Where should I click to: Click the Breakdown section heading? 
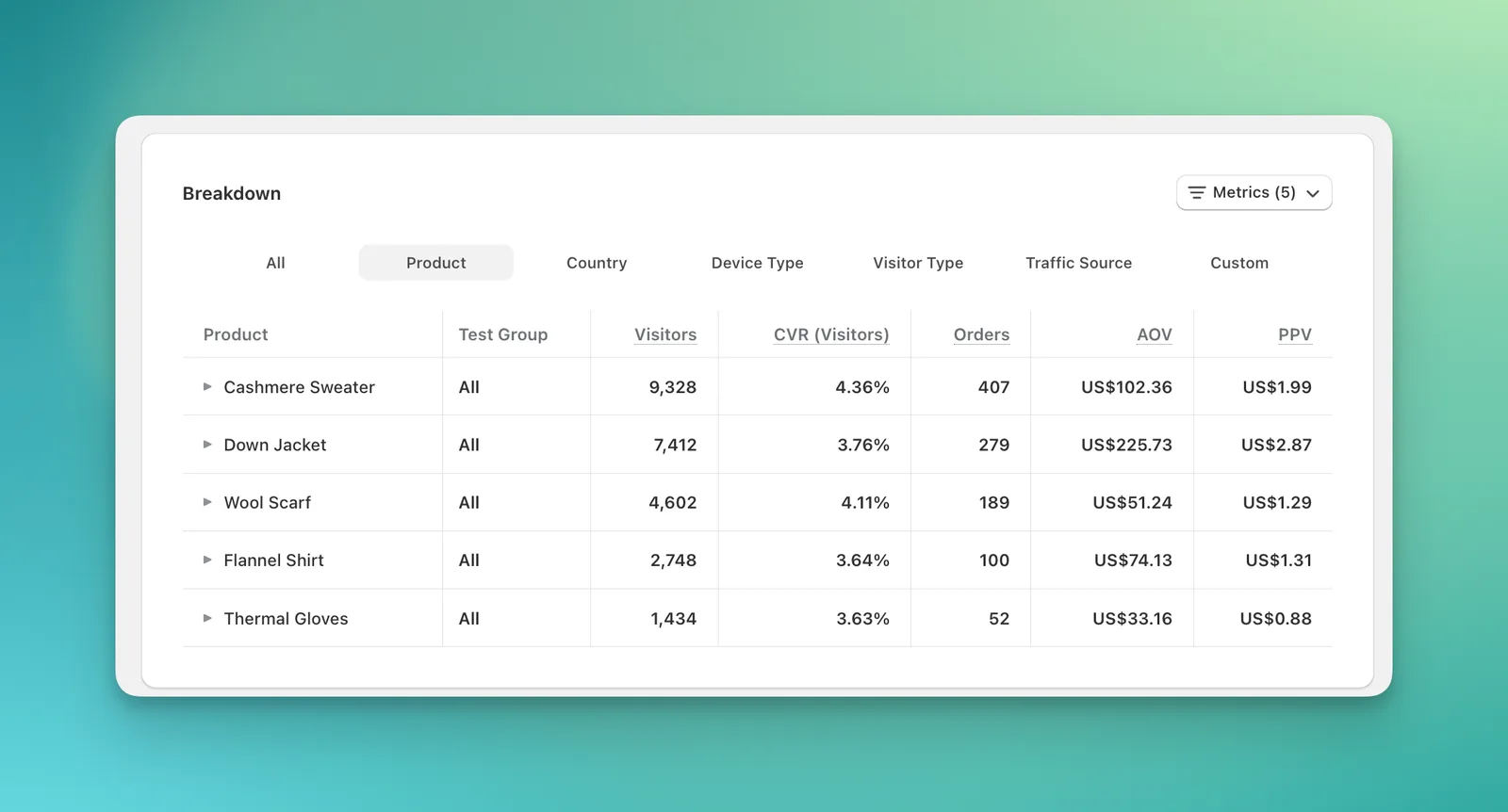click(232, 193)
